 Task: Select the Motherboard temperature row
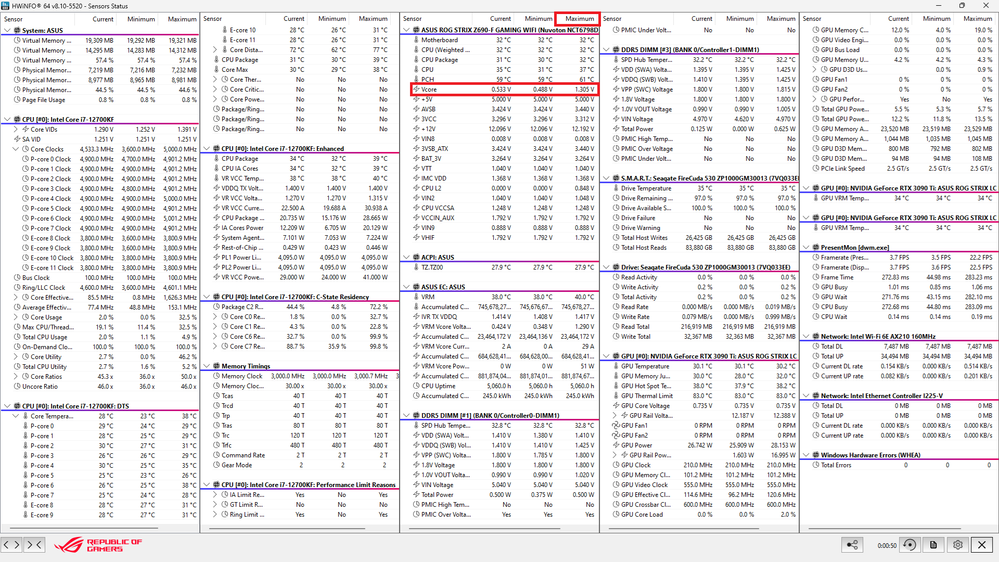500,40
